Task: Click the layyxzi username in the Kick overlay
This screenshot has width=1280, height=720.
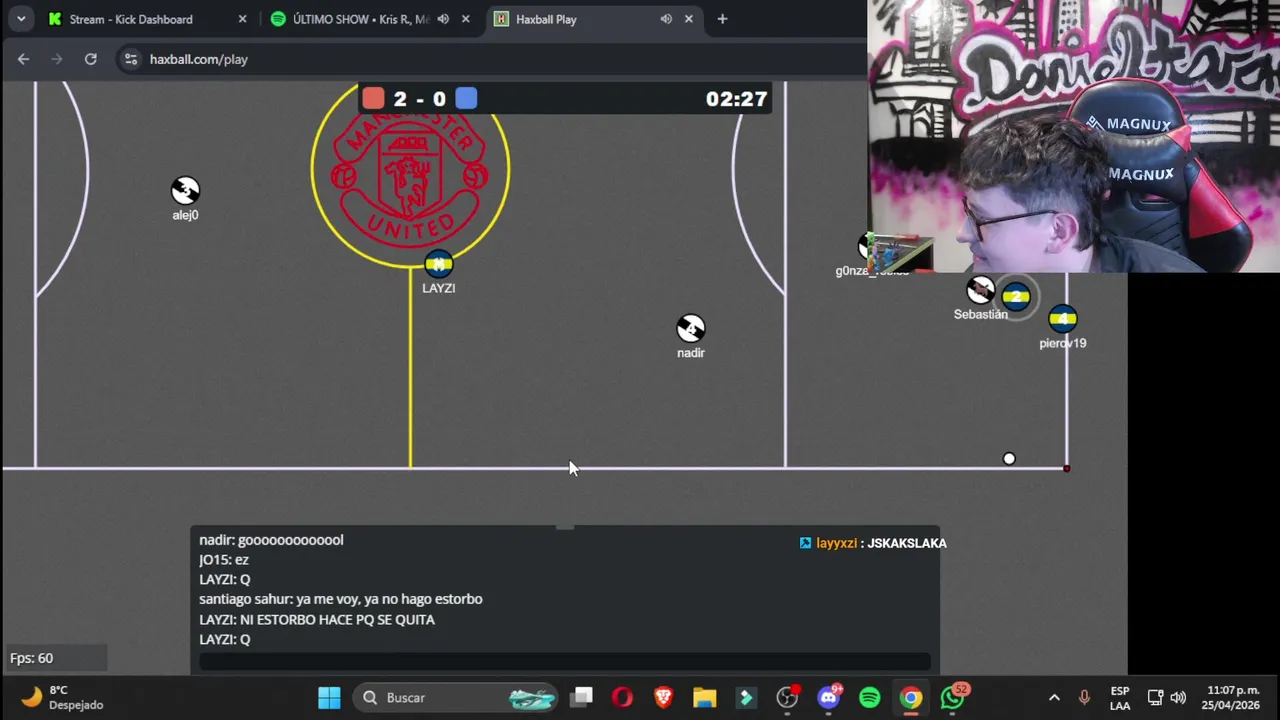Action: point(836,543)
